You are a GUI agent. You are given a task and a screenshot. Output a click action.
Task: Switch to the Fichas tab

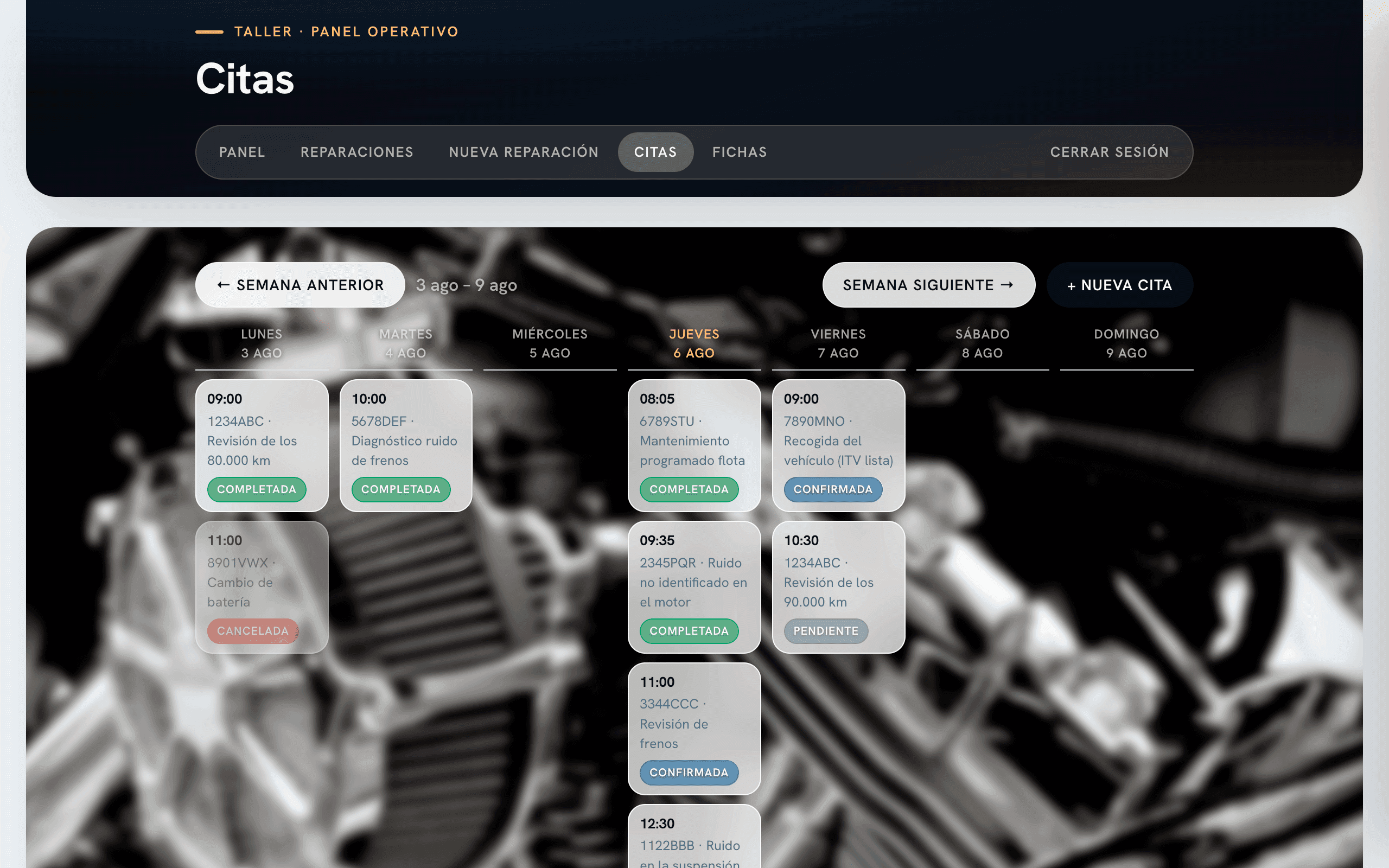(x=740, y=152)
